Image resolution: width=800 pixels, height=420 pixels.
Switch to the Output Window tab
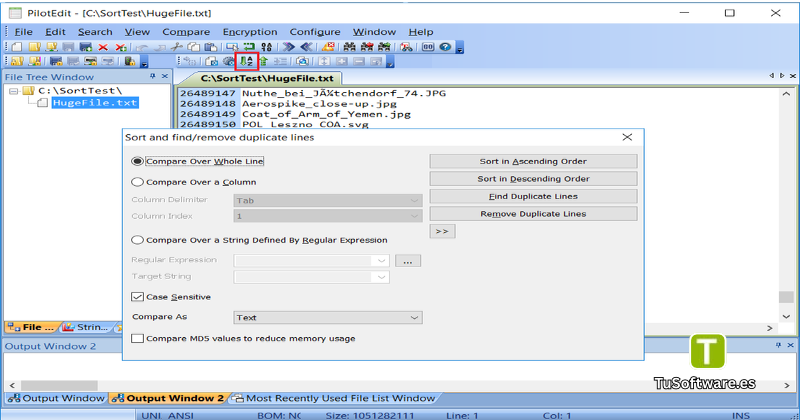57,398
